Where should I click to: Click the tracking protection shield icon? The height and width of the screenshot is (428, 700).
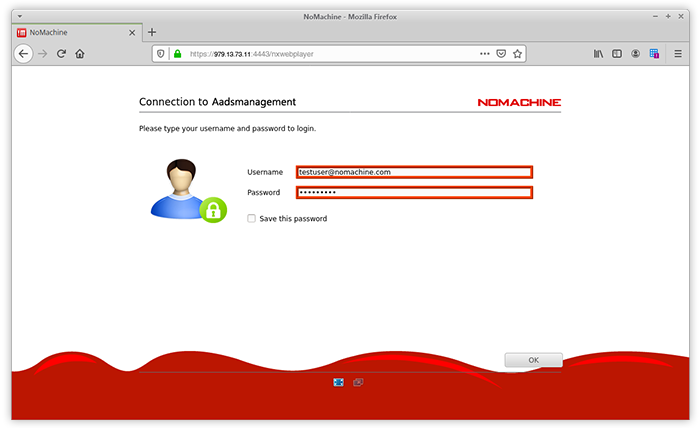161,54
